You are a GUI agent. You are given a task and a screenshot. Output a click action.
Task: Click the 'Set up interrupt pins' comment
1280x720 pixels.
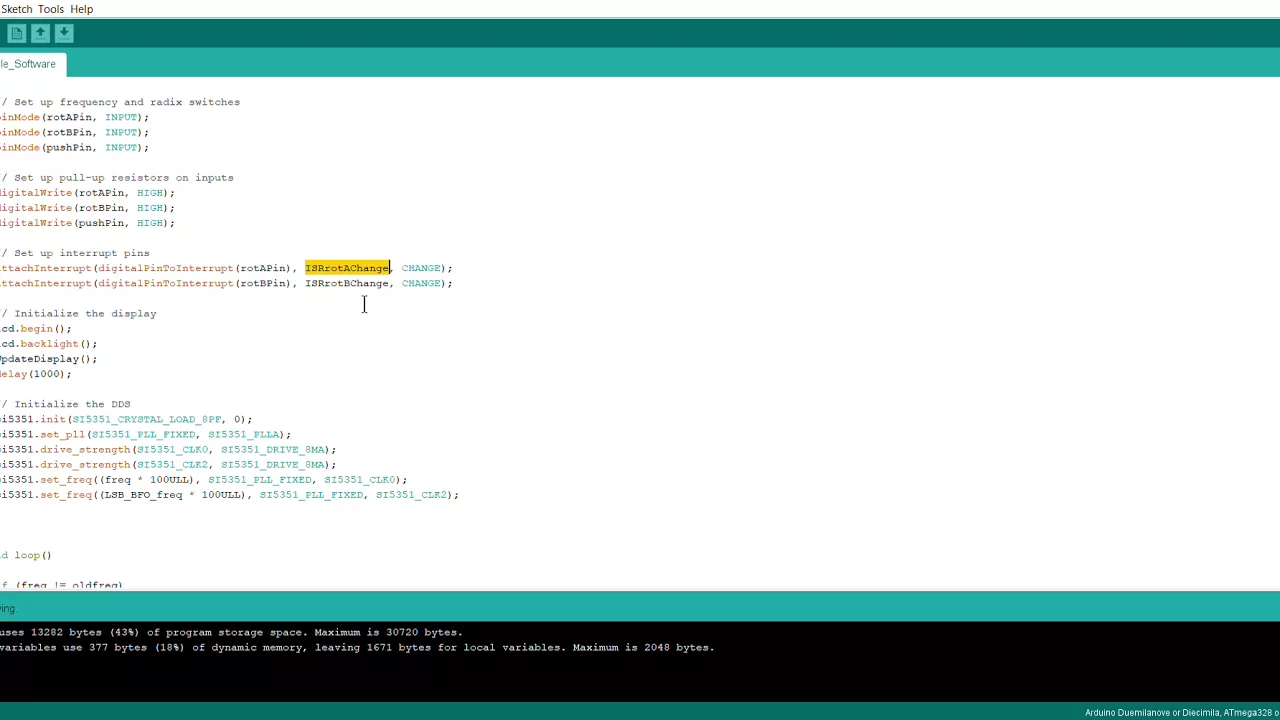tap(76, 253)
